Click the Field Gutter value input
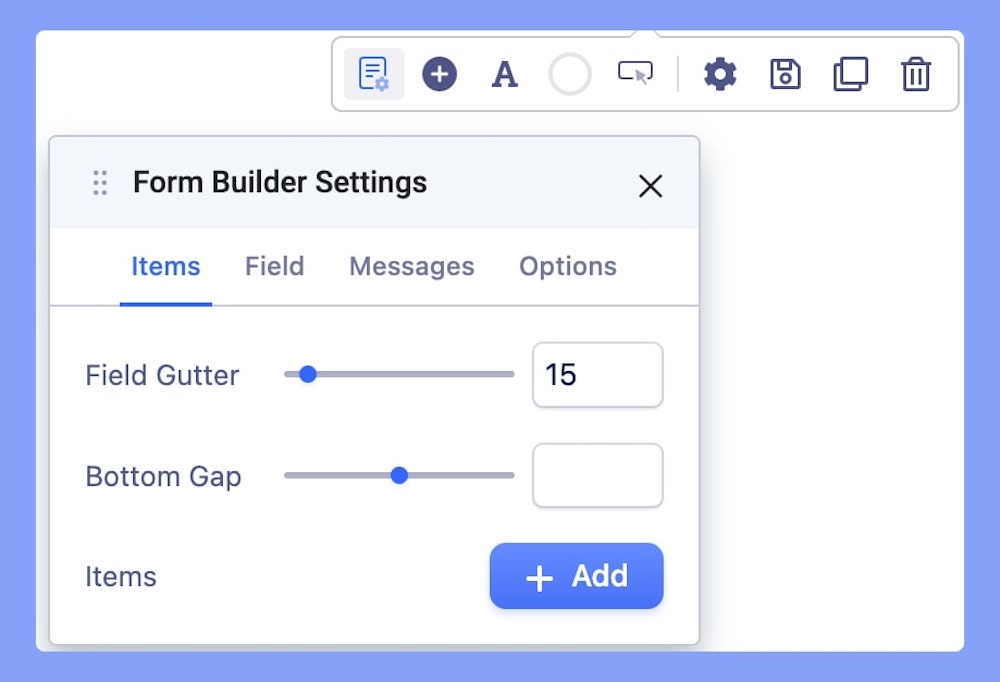Image resolution: width=1000 pixels, height=682 pixels. coord(597,375)
